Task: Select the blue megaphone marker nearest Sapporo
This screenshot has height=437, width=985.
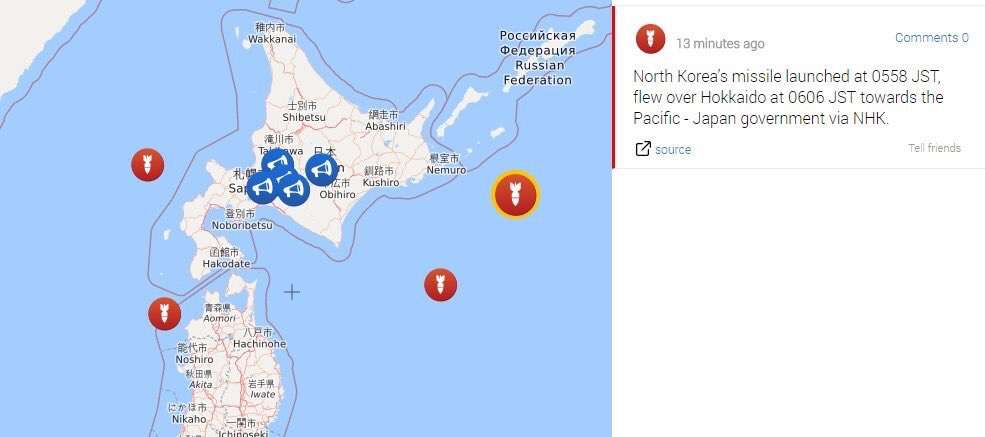Action: 263,186
